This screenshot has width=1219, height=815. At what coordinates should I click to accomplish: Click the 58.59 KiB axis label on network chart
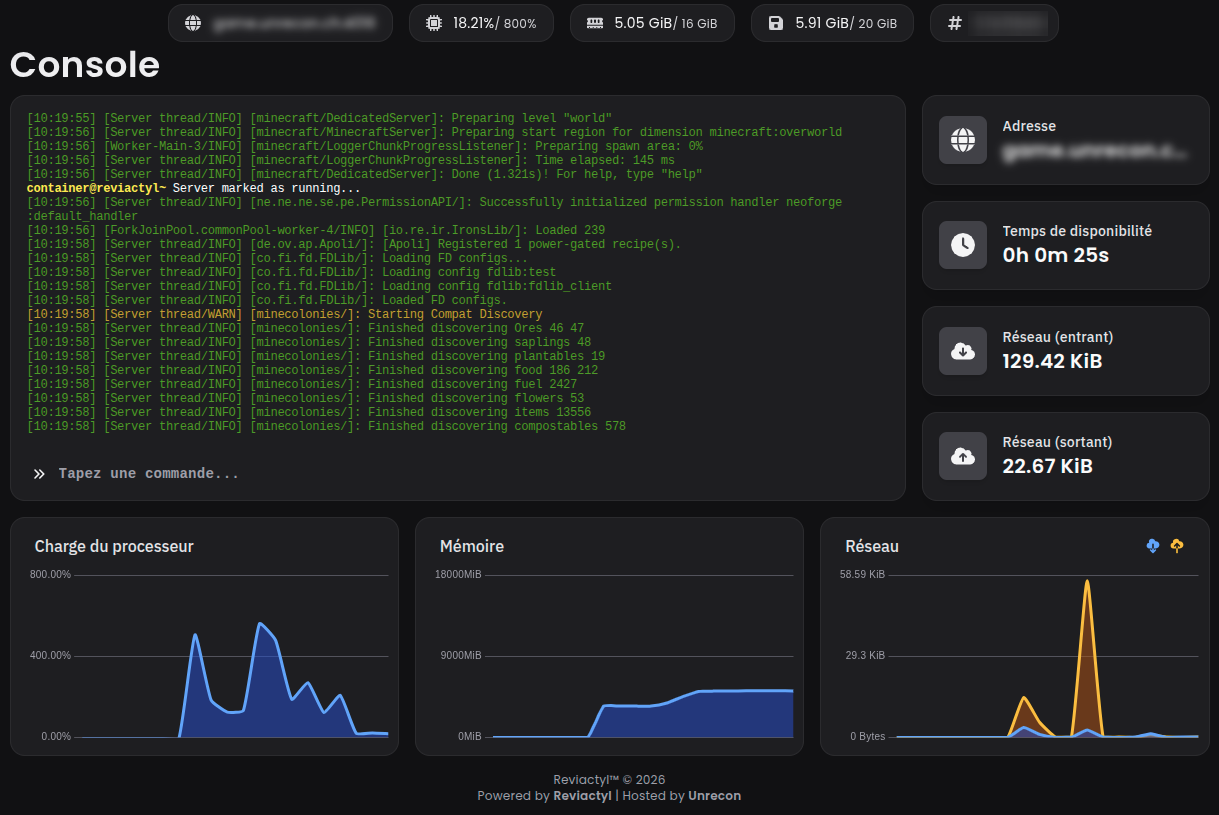863,574
